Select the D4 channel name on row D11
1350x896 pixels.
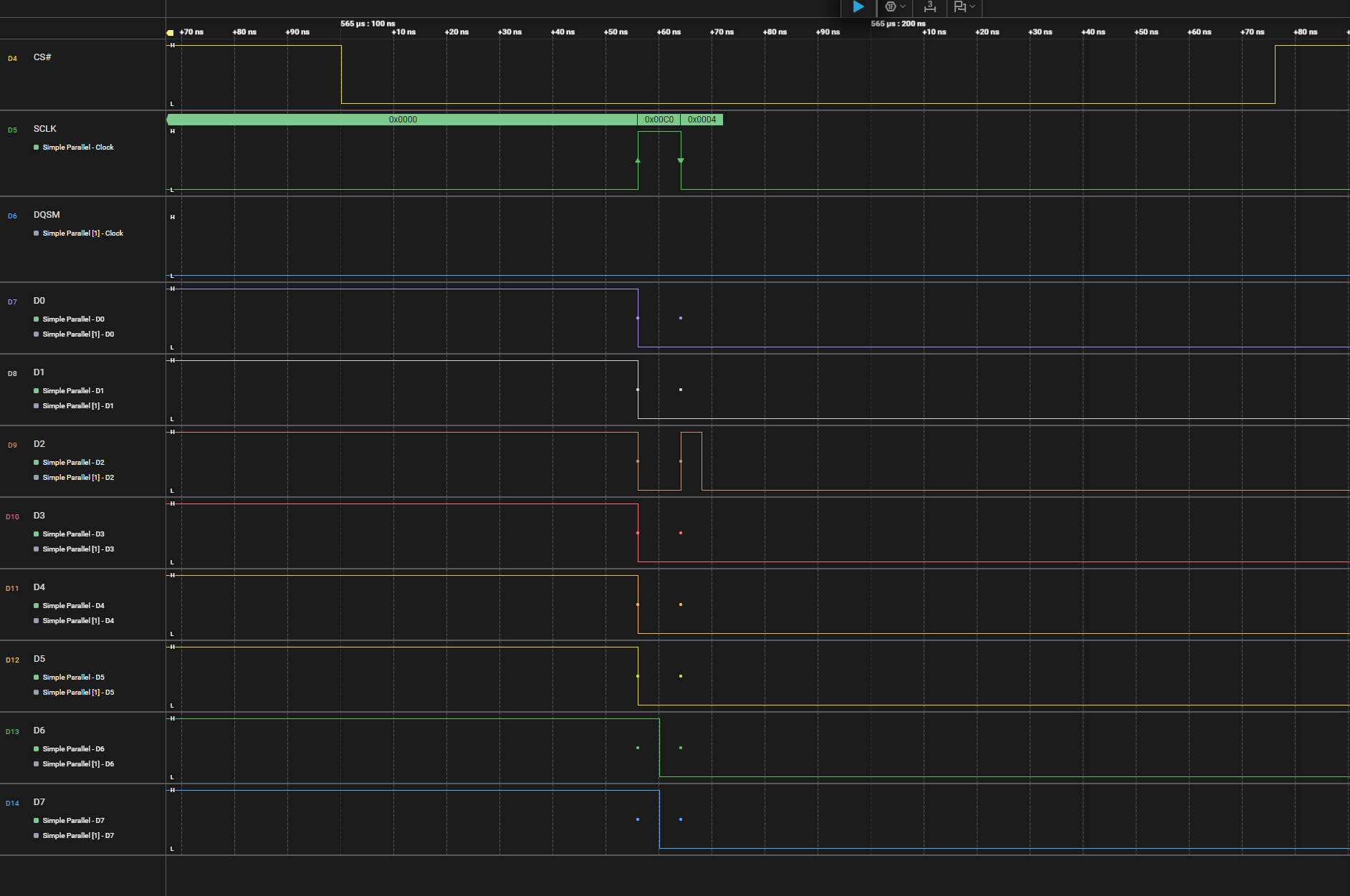pyautogui.click(x=39, y=587)
